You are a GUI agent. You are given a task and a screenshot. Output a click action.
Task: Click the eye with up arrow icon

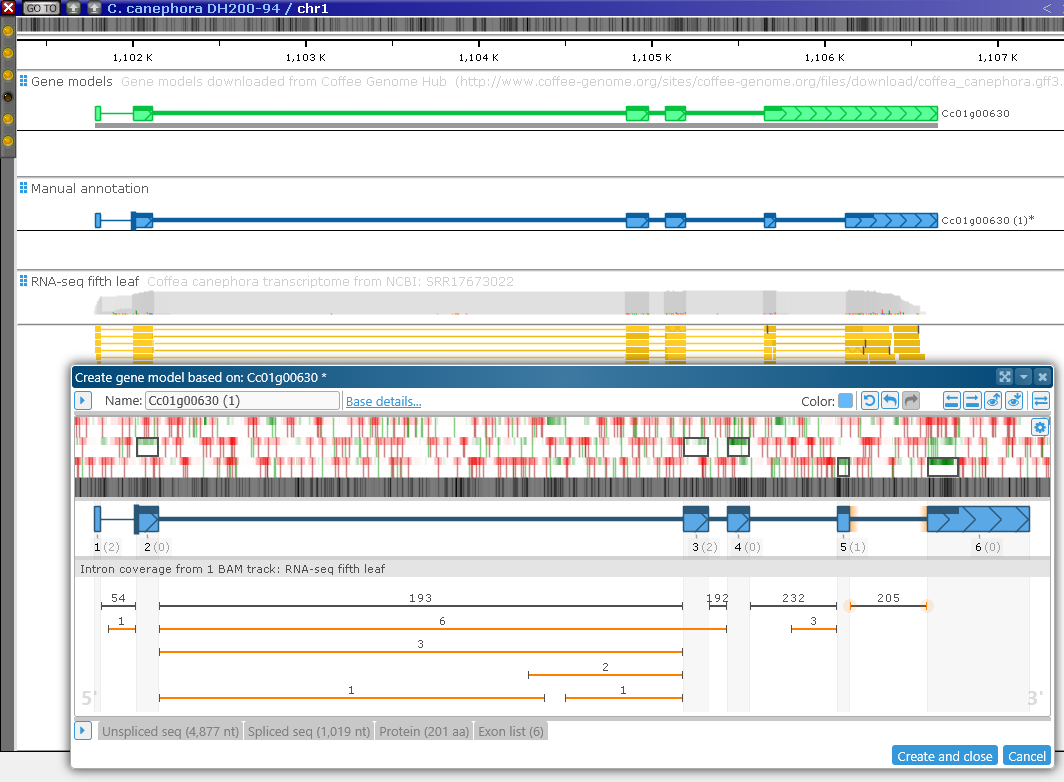(993, 401)
